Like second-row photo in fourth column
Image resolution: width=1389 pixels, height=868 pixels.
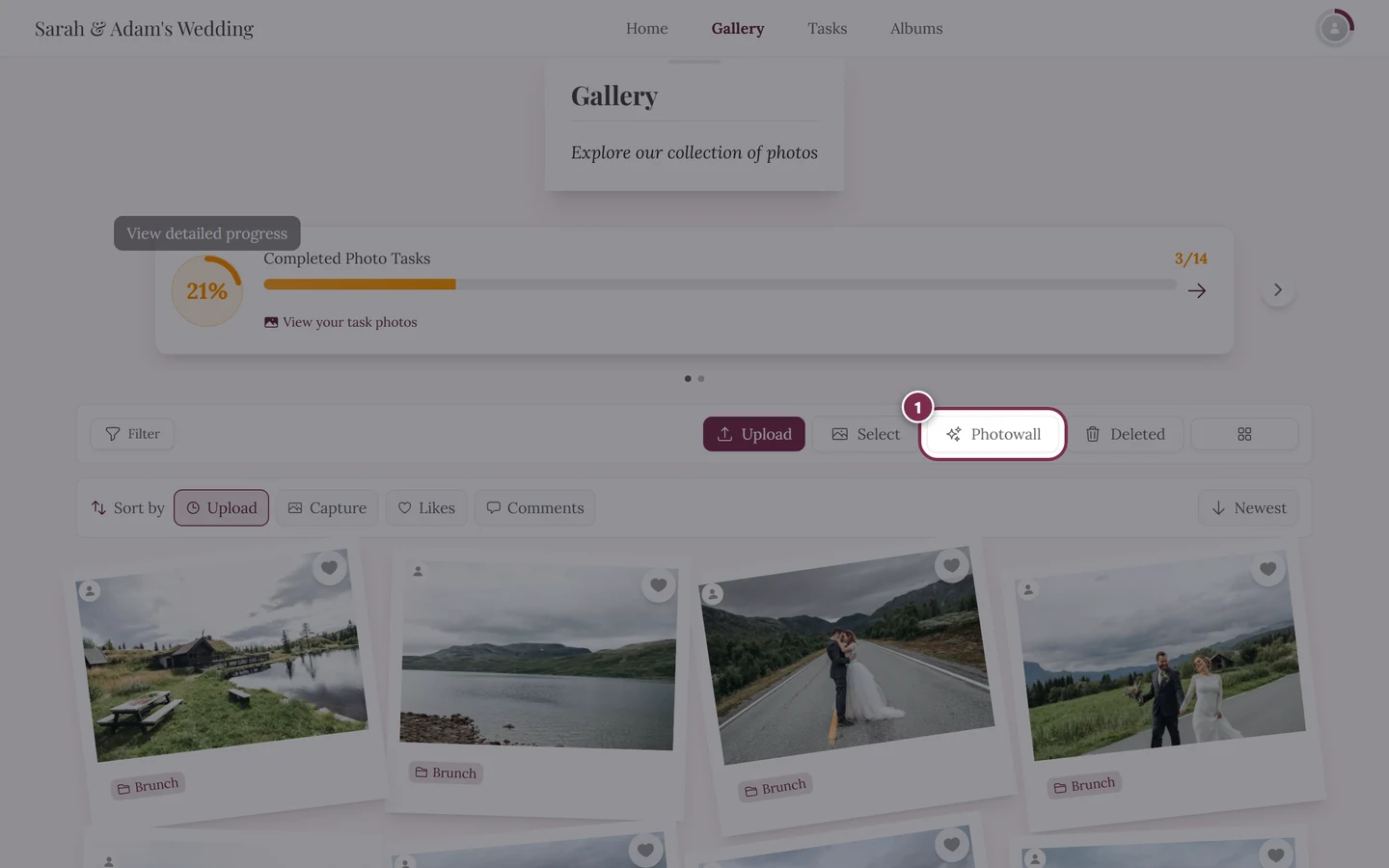(1275, 854)
